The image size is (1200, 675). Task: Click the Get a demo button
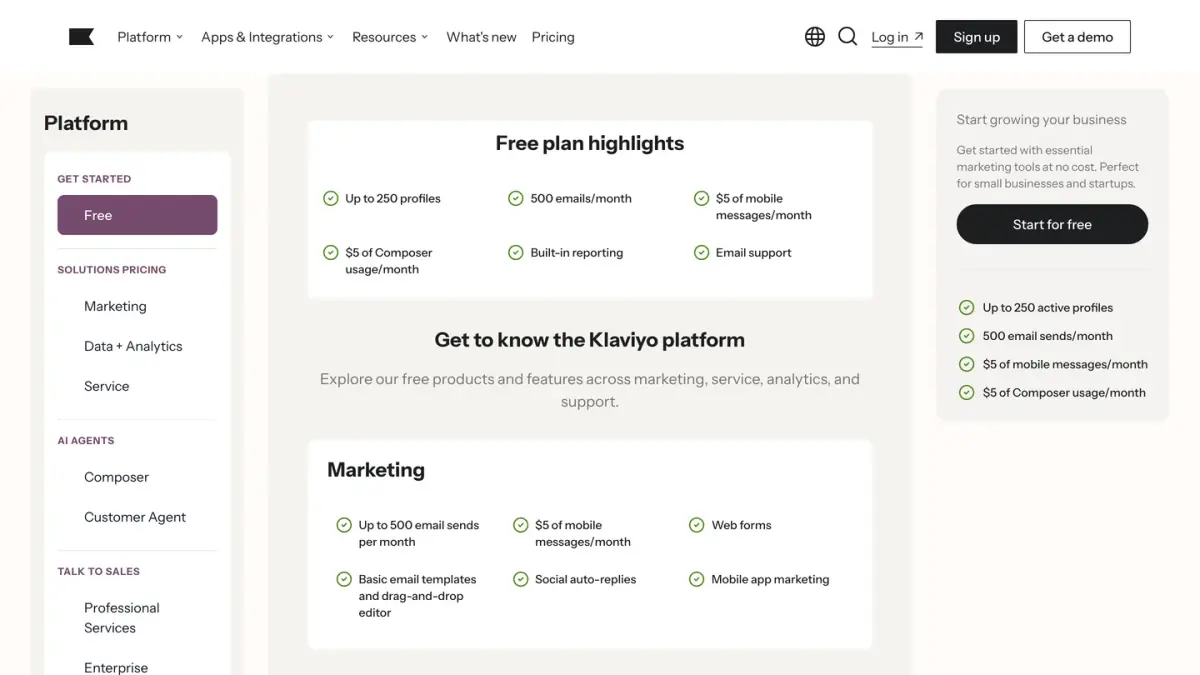tap(1077, 37)
